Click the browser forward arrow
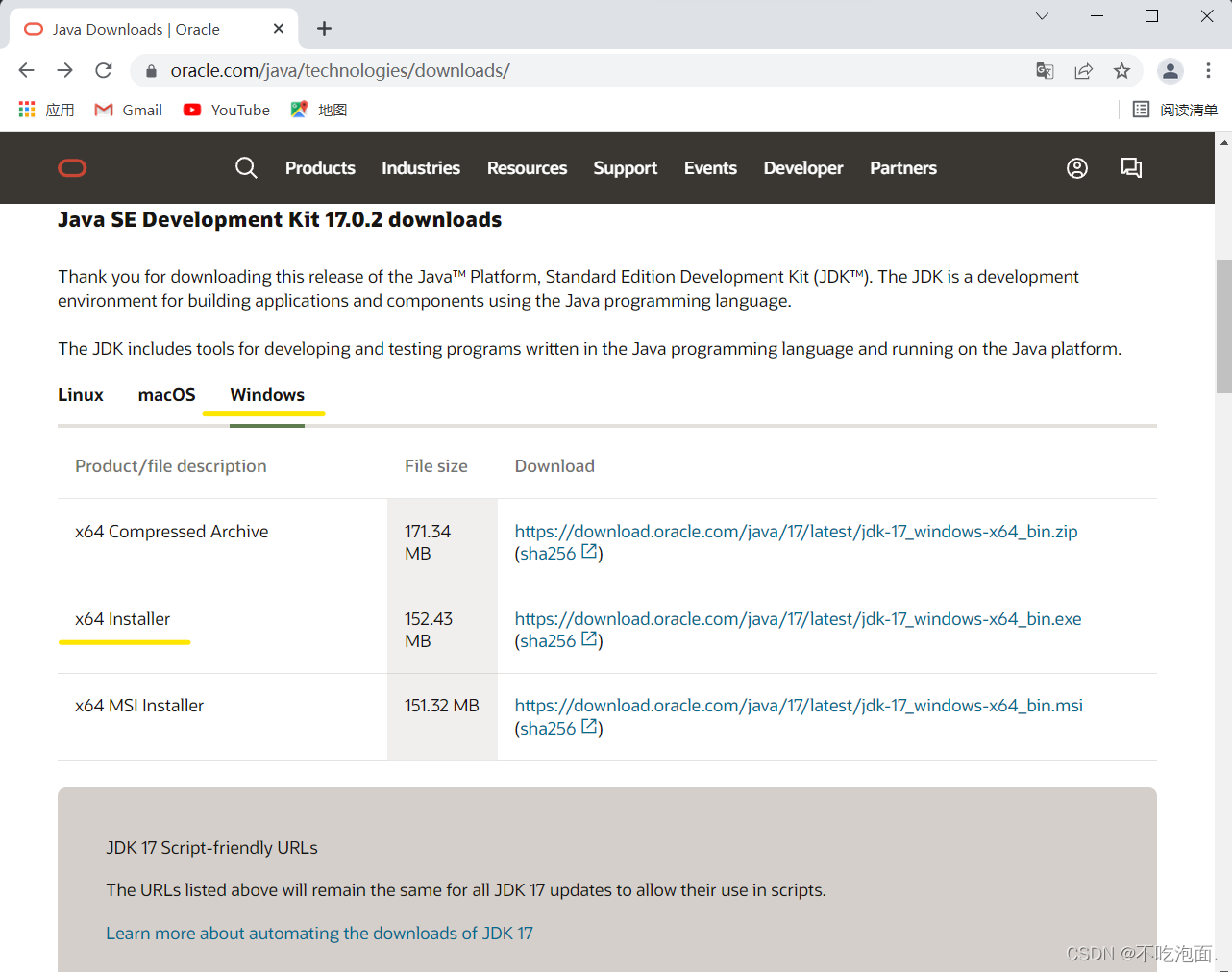 64,70
